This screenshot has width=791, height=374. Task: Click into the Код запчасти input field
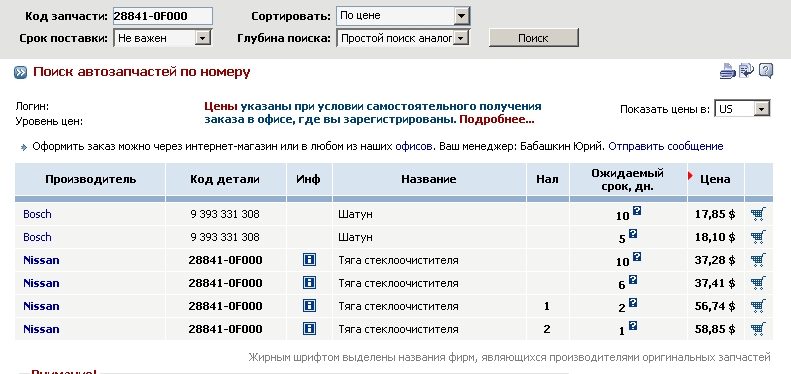[x=162, y=16]
